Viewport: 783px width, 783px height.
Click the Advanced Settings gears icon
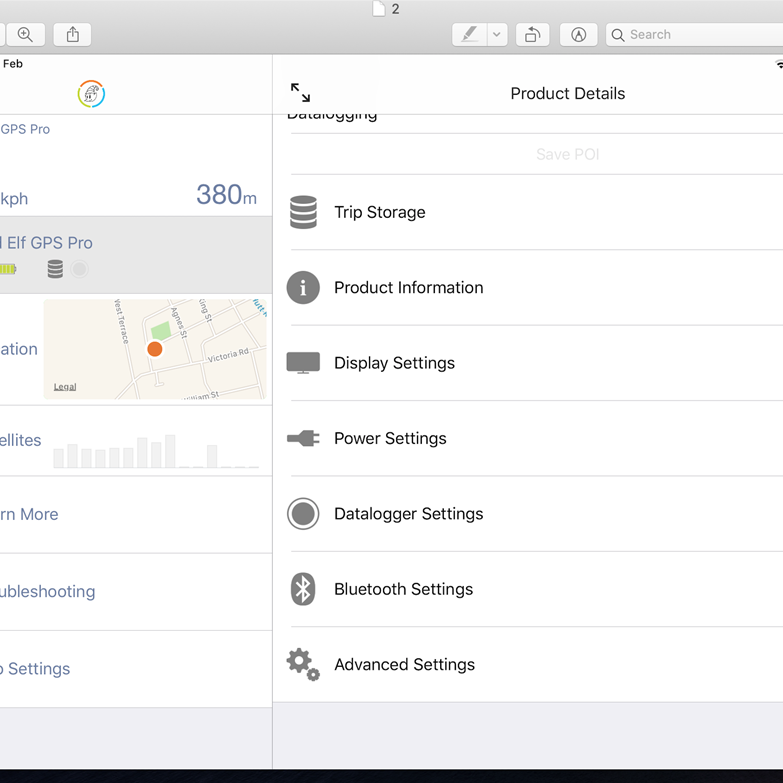303,665
